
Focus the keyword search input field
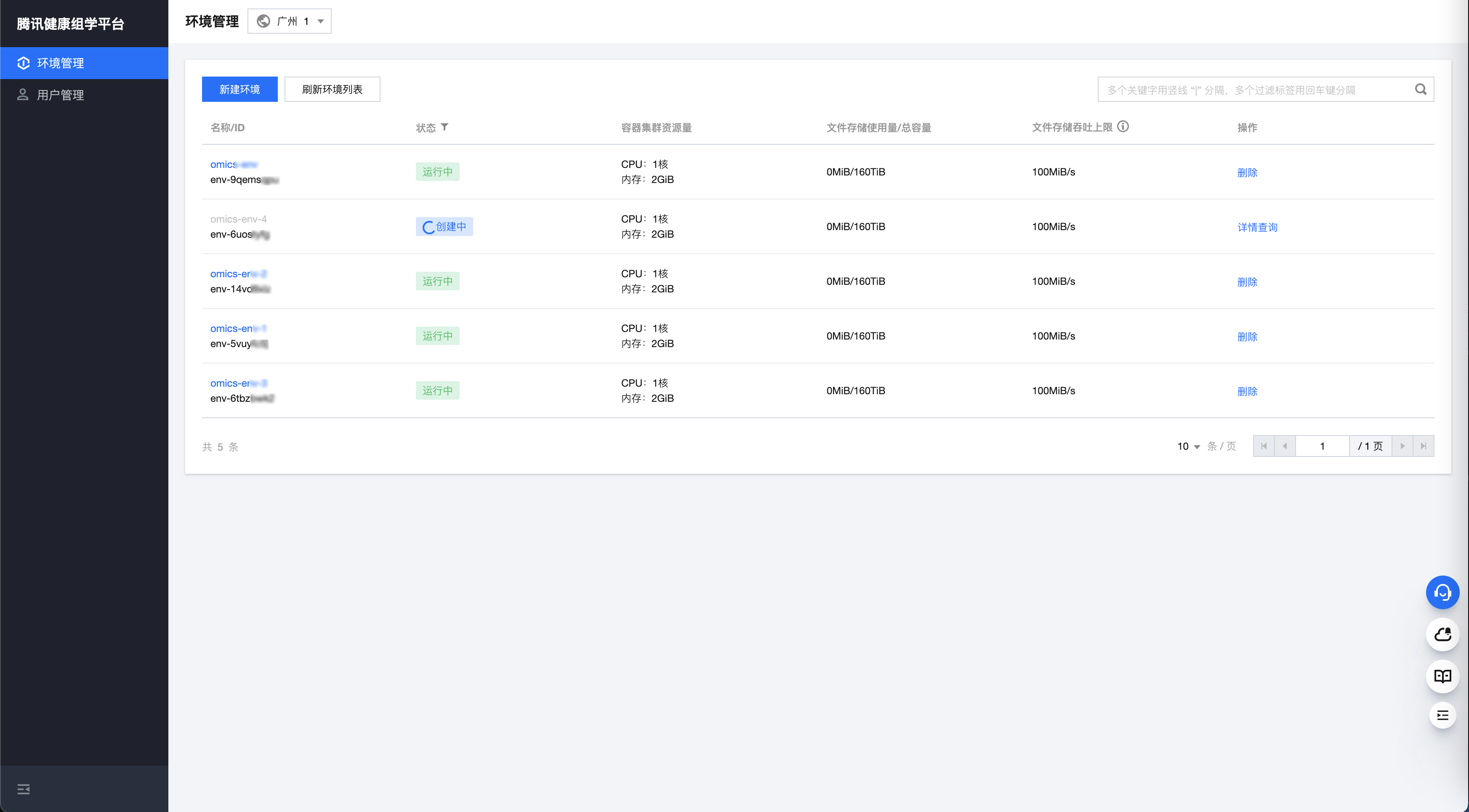click(x=1255, y=90)
